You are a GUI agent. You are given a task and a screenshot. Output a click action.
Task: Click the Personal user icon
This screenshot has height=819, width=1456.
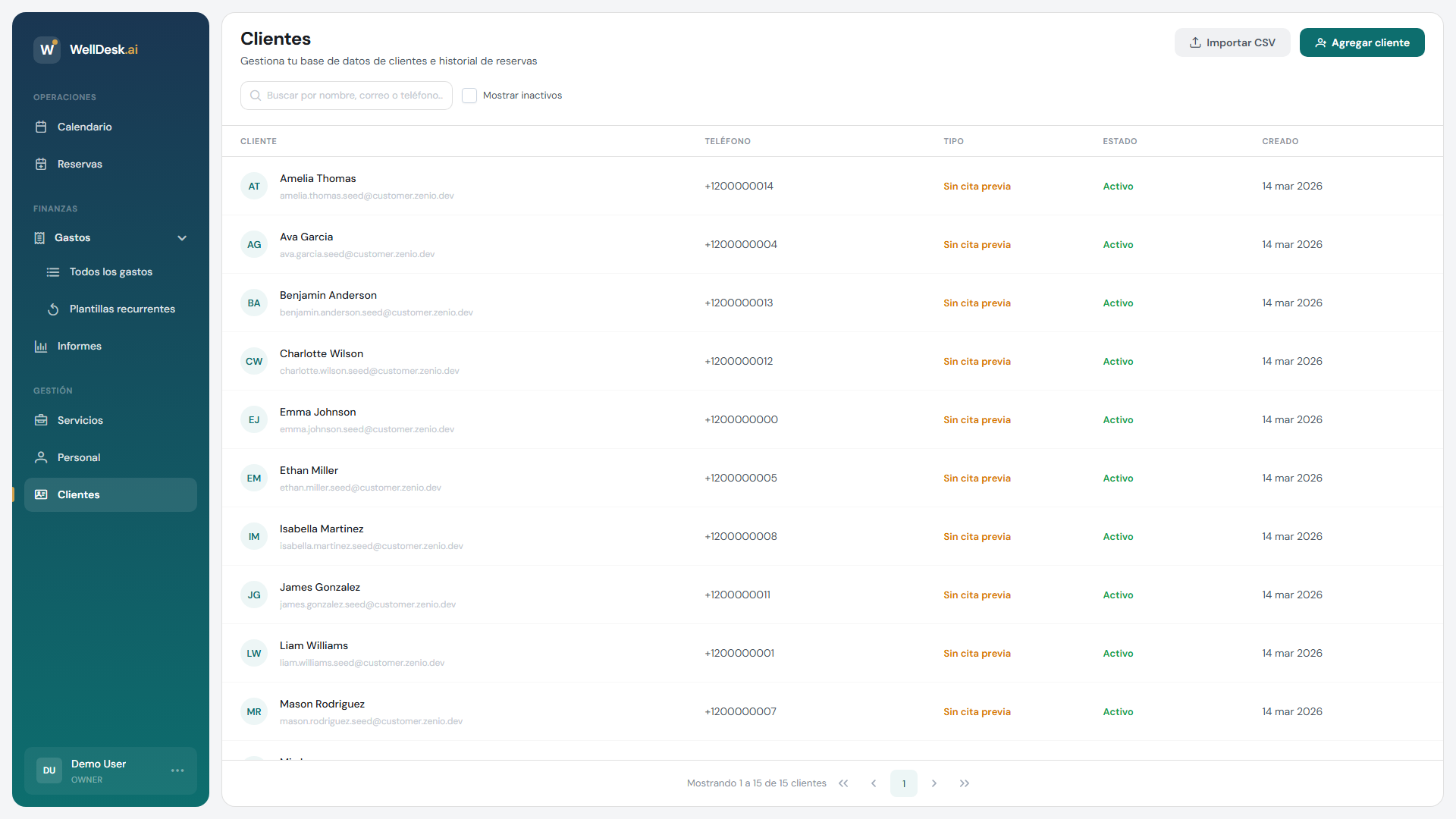[41, 457]
